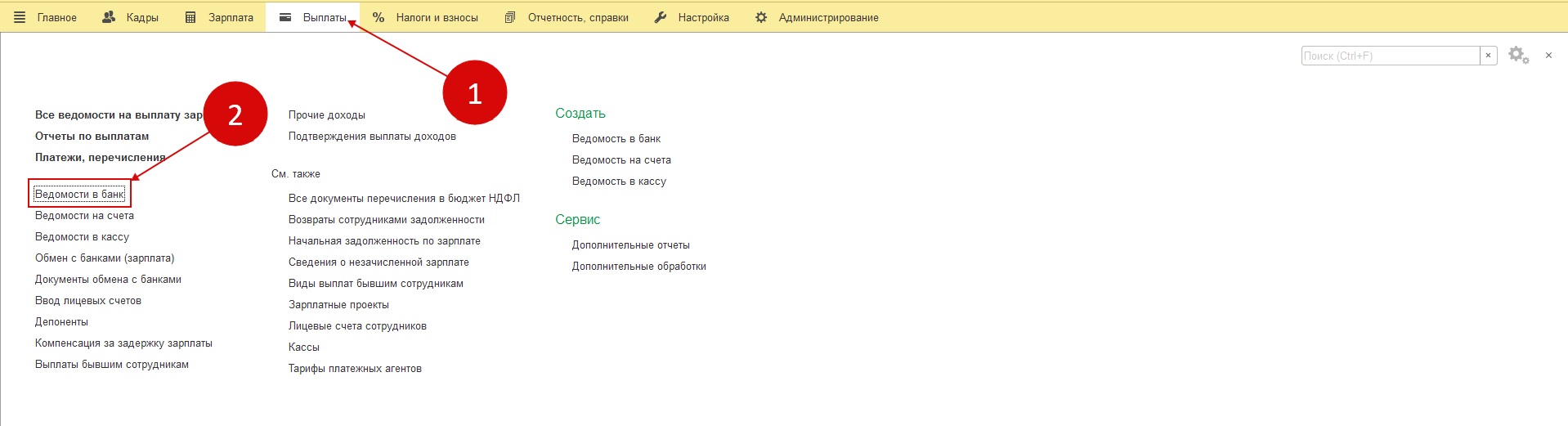
Task: Click the wrench icon for Настройка
Action: [x=661, y=17]
